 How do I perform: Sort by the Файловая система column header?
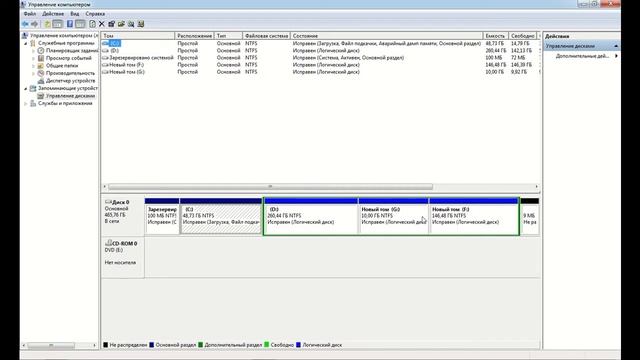[x=266, y=36]
